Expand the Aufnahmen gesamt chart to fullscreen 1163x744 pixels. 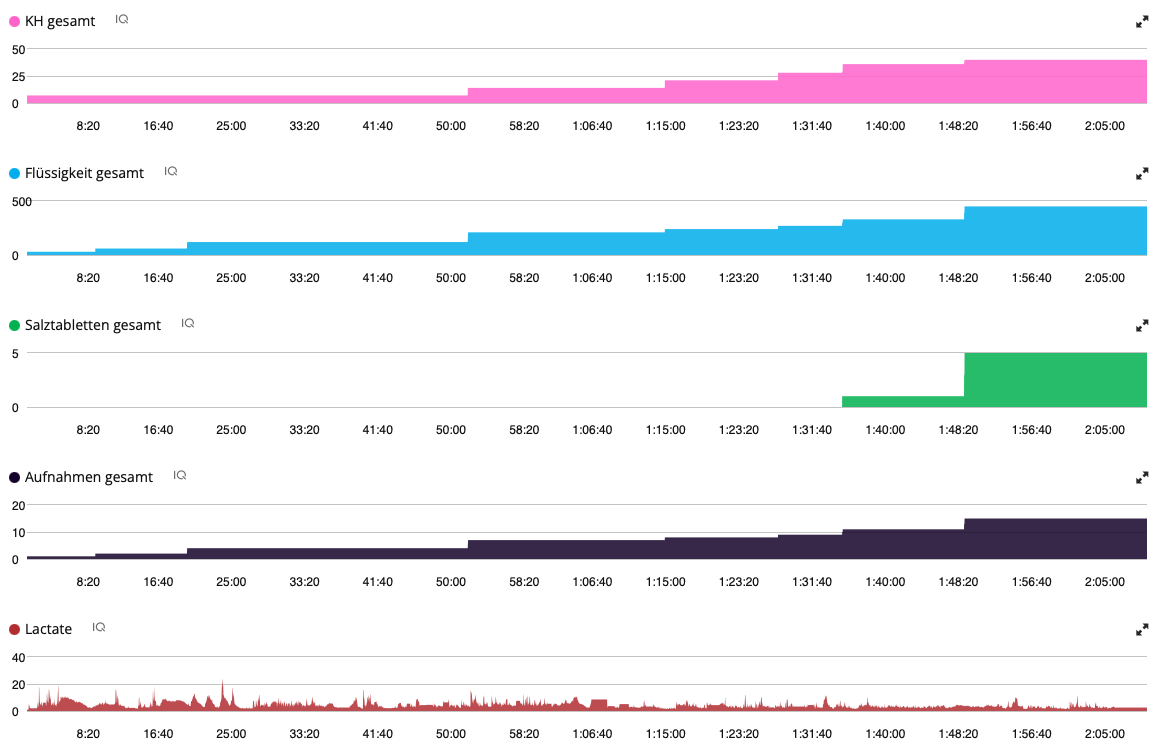click(x=1141, y=478)
